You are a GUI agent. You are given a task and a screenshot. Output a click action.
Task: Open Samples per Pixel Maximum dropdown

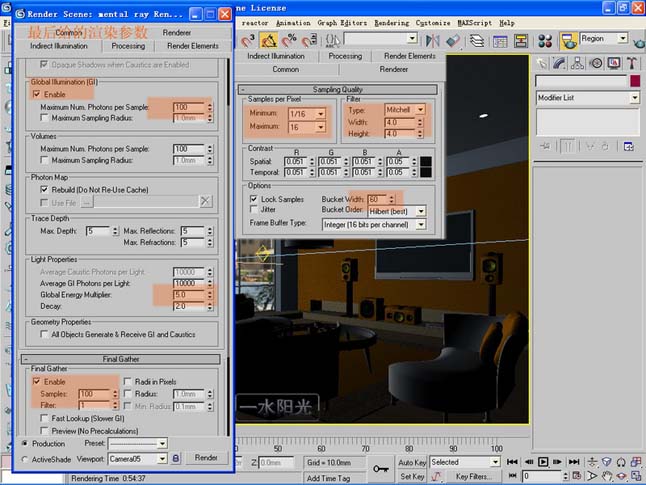click(x=321, y=127)
